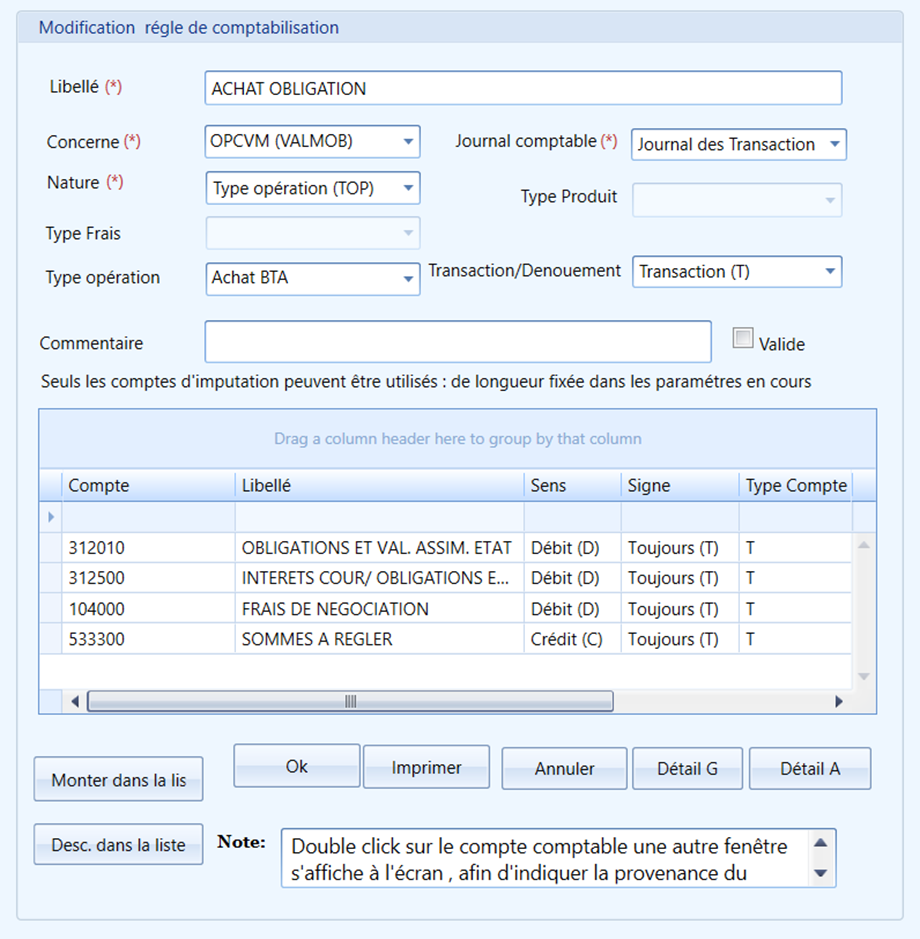
Task: Click the grid horizontal scrollbar right arrow
Action: 839,701
